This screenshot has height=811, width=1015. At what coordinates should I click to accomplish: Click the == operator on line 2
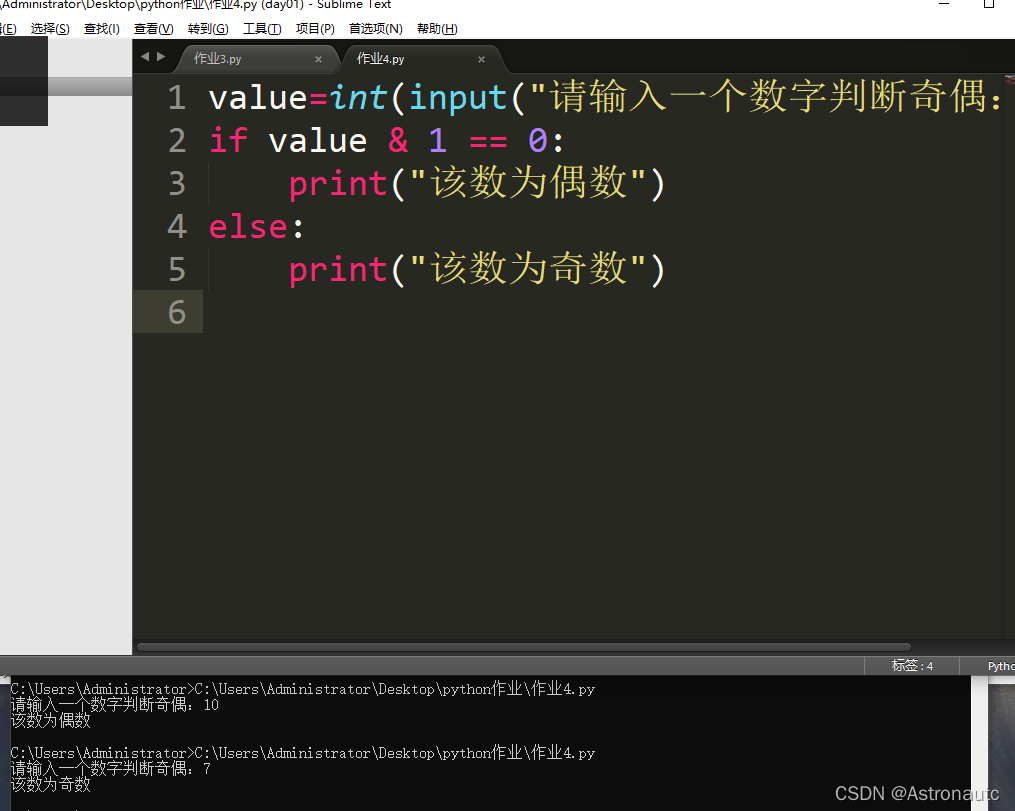[488, 141]
